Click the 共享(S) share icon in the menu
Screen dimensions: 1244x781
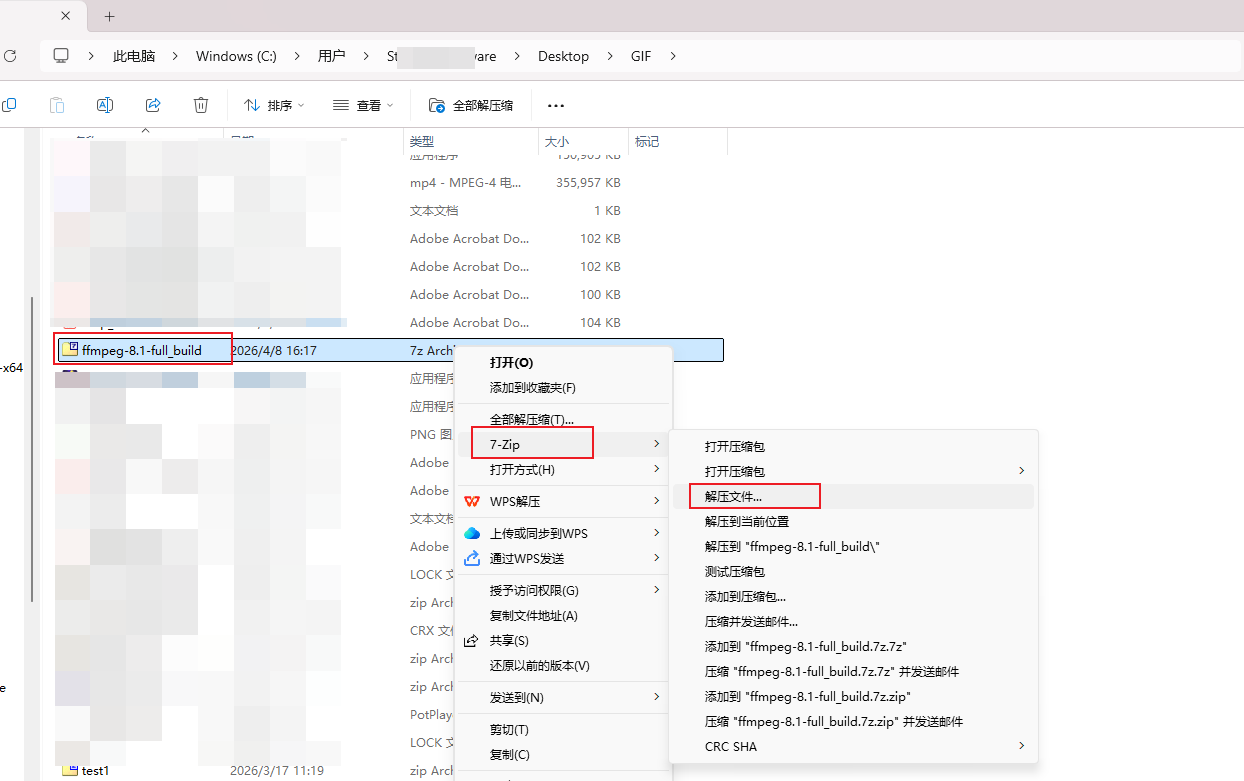click(x=472, y=640)
